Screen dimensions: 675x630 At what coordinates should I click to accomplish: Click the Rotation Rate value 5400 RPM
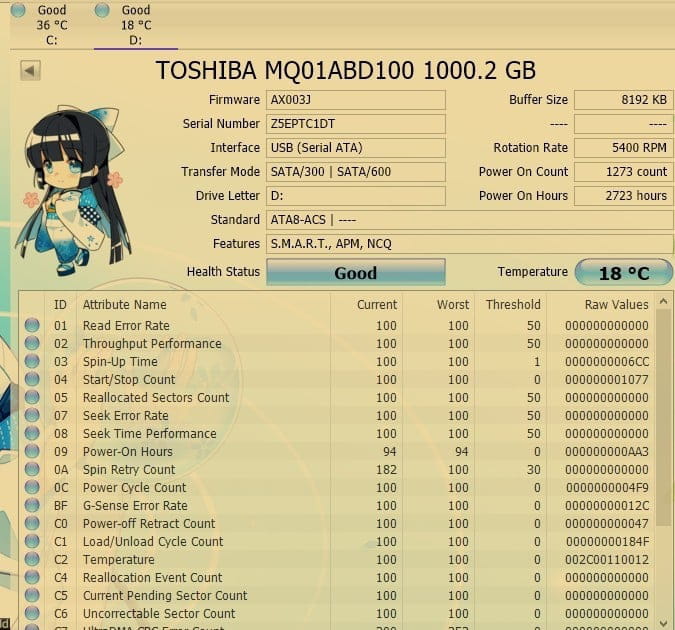pos(622,148)
